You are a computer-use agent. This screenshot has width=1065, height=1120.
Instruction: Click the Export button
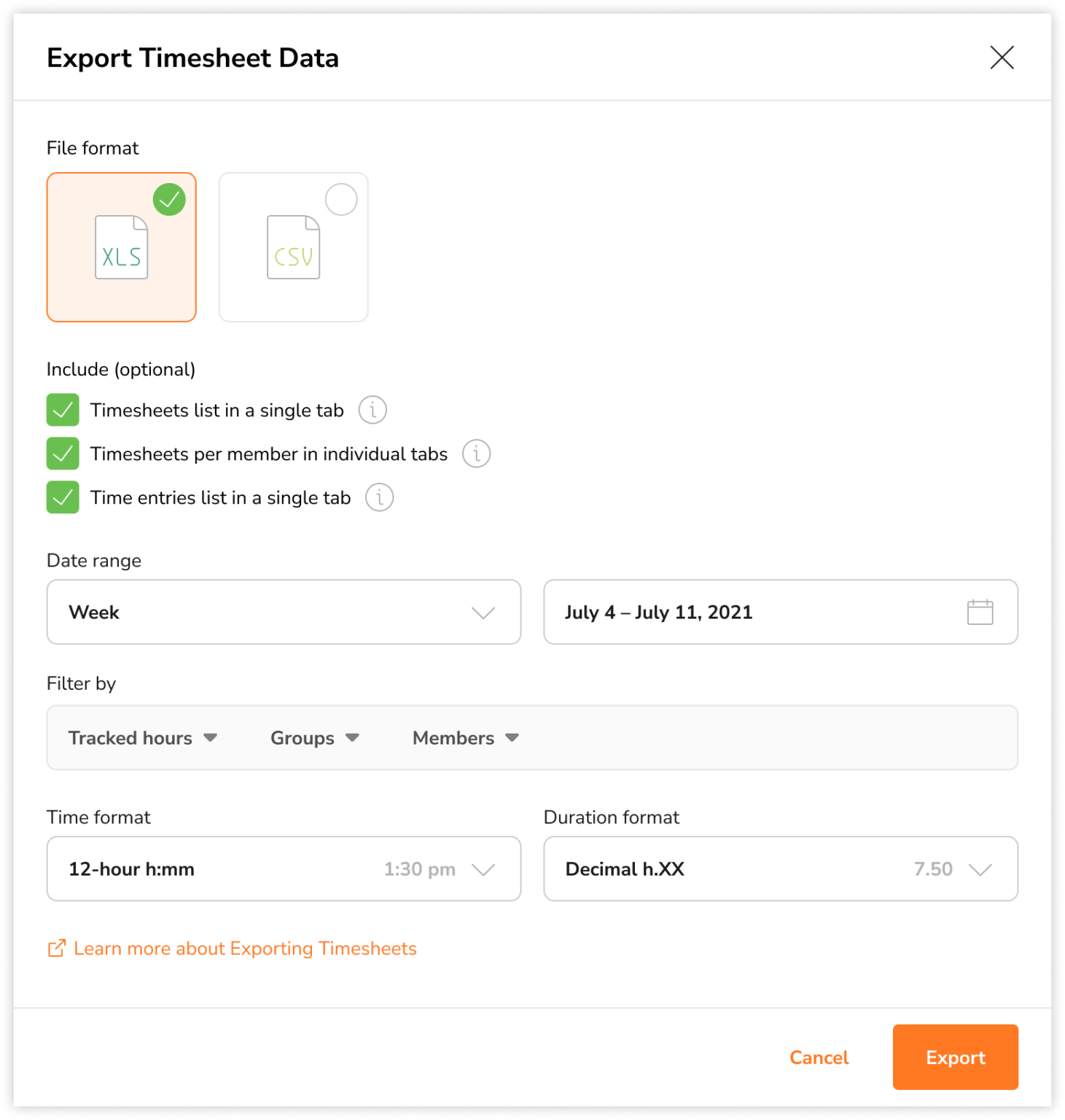click(x=955, y=1057)
